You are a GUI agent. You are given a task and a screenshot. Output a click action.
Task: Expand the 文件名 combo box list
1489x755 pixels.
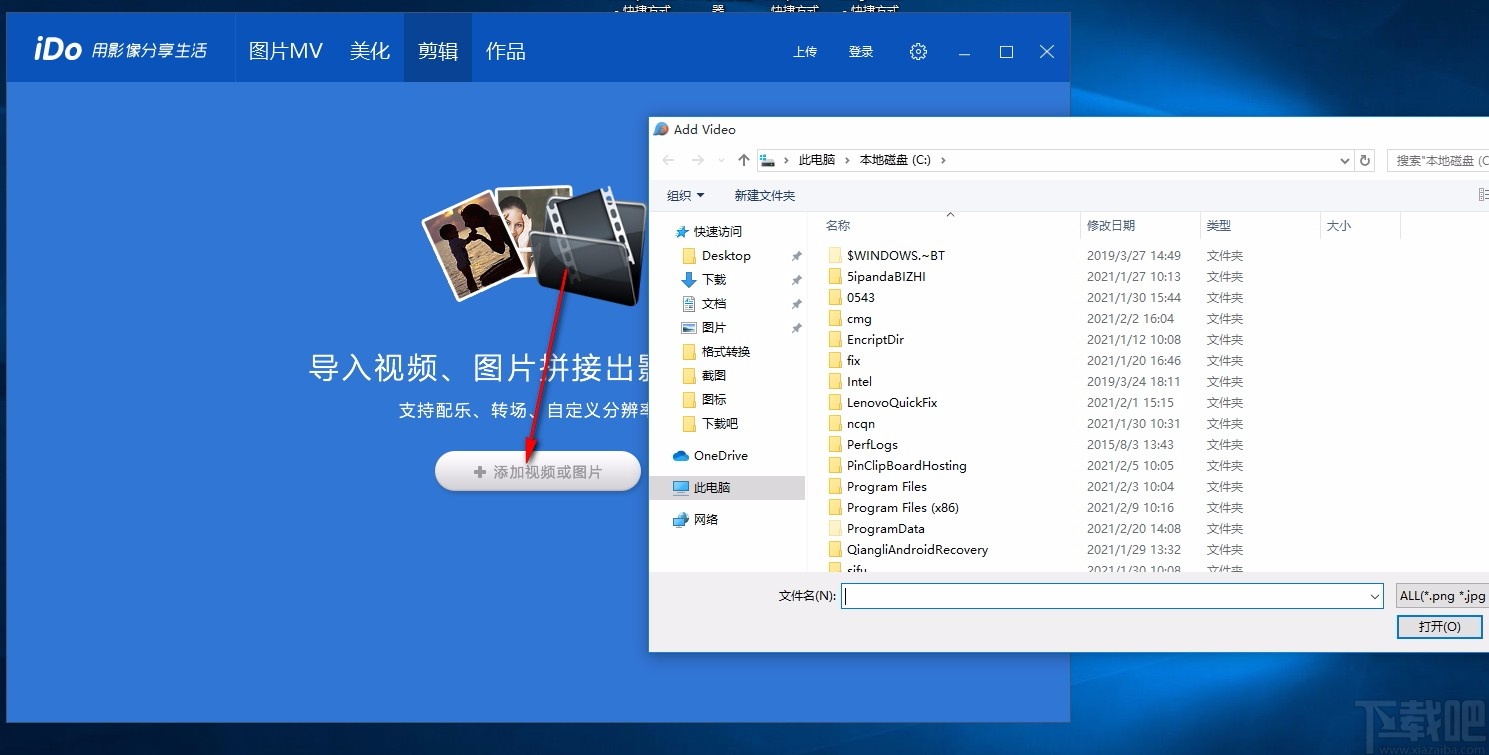(1376, 596)
